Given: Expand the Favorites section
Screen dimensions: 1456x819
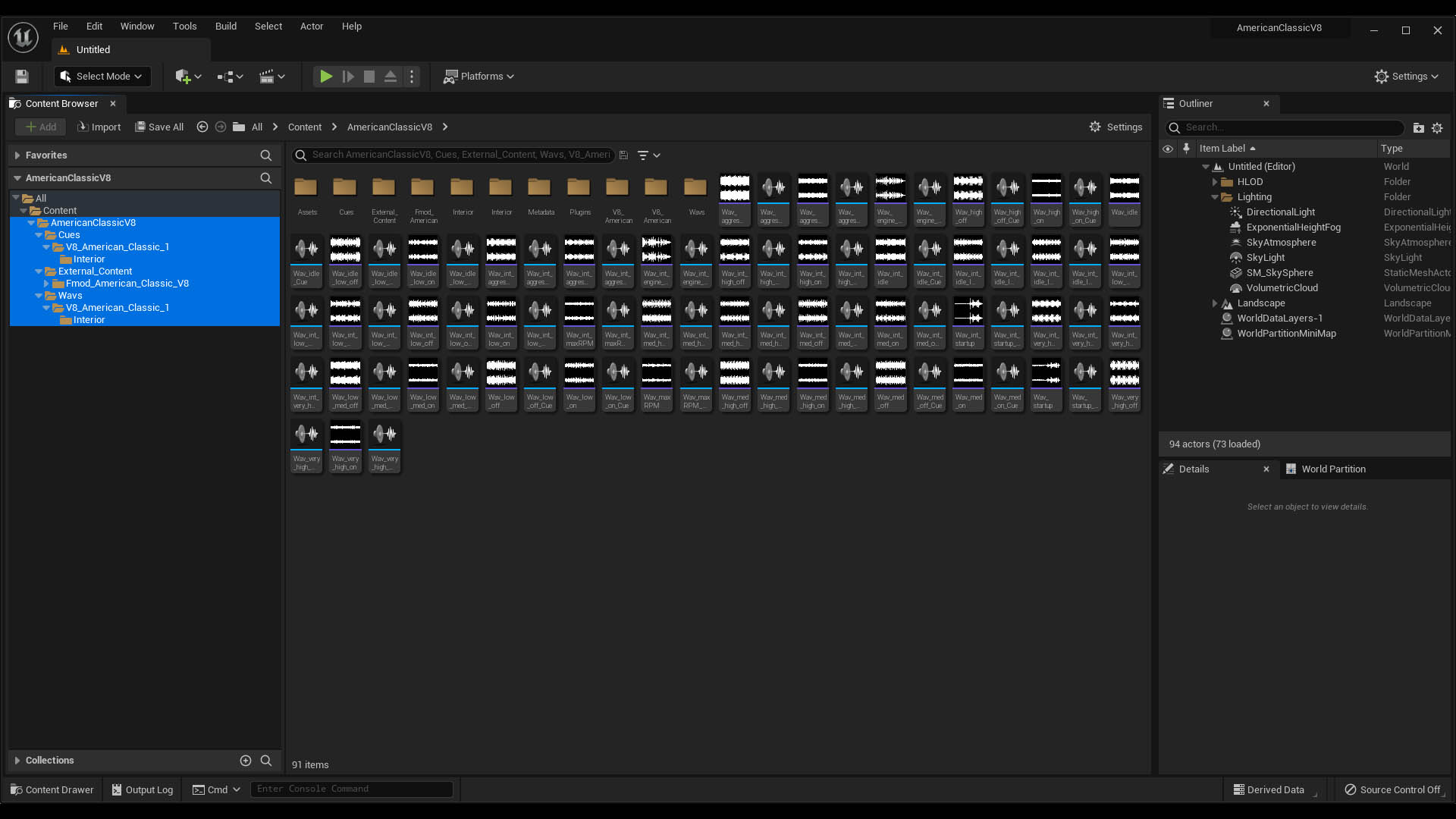Looking at the screenshot, I should (x=17, y=155).
